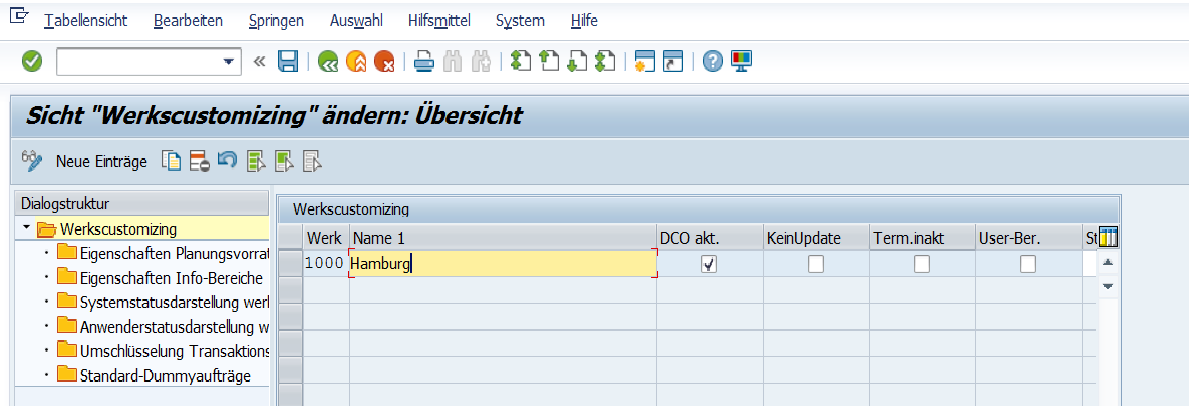Open Help via the question mark icon
This screenshot has height=408, width=1189.
712,62
